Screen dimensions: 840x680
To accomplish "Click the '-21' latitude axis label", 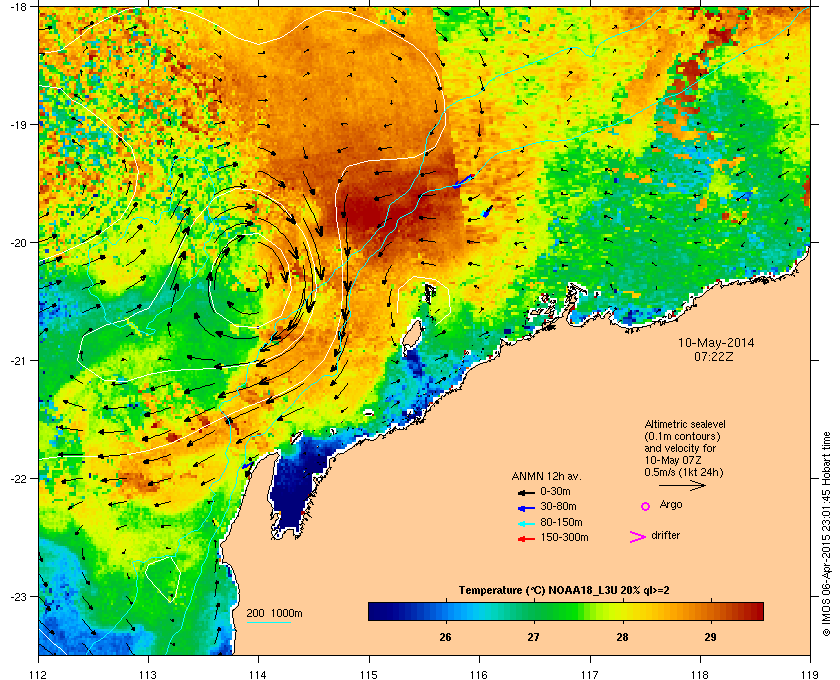I will coord(18,360).
